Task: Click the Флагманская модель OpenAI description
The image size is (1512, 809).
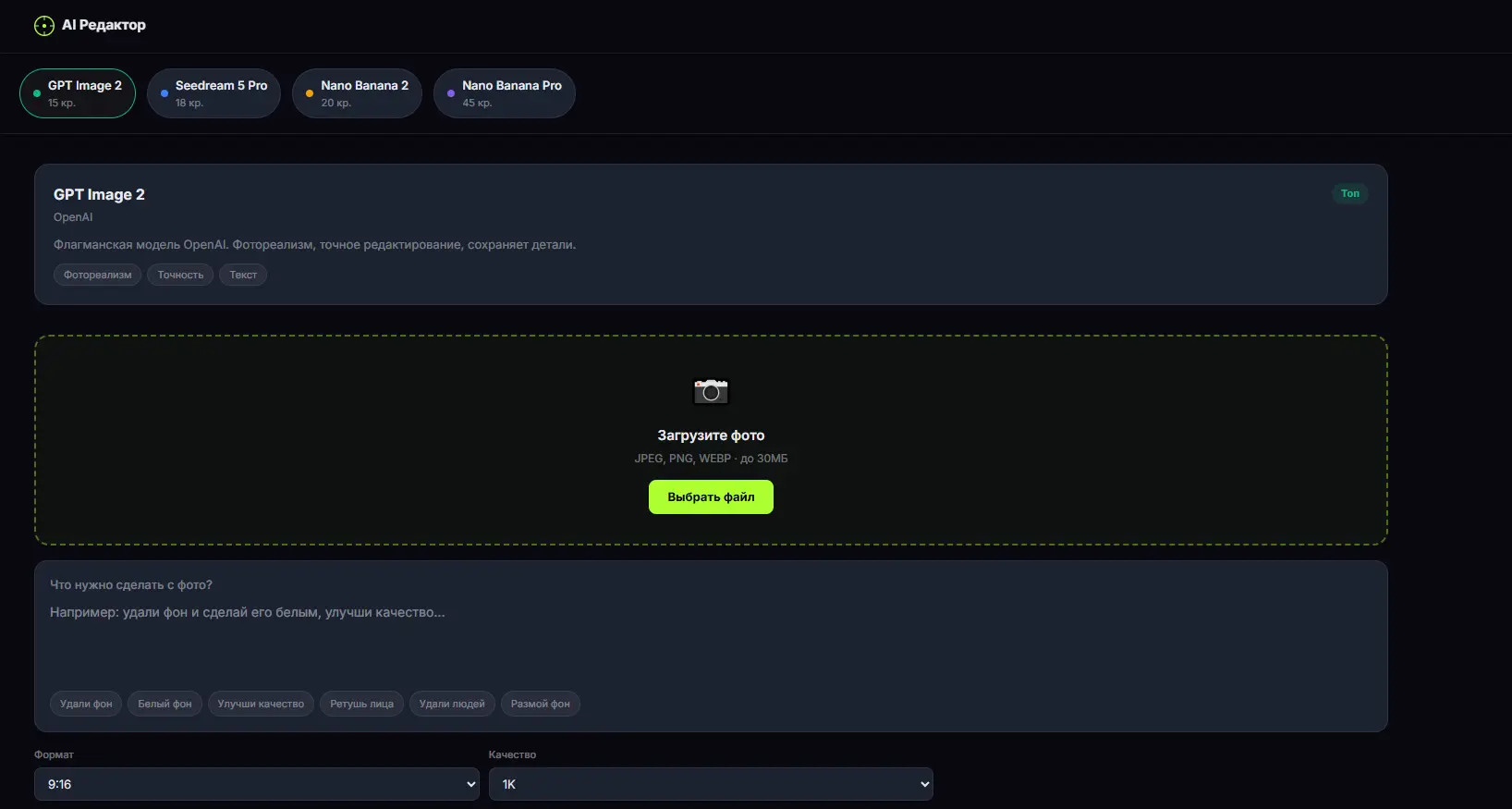Action: point(314,245)
